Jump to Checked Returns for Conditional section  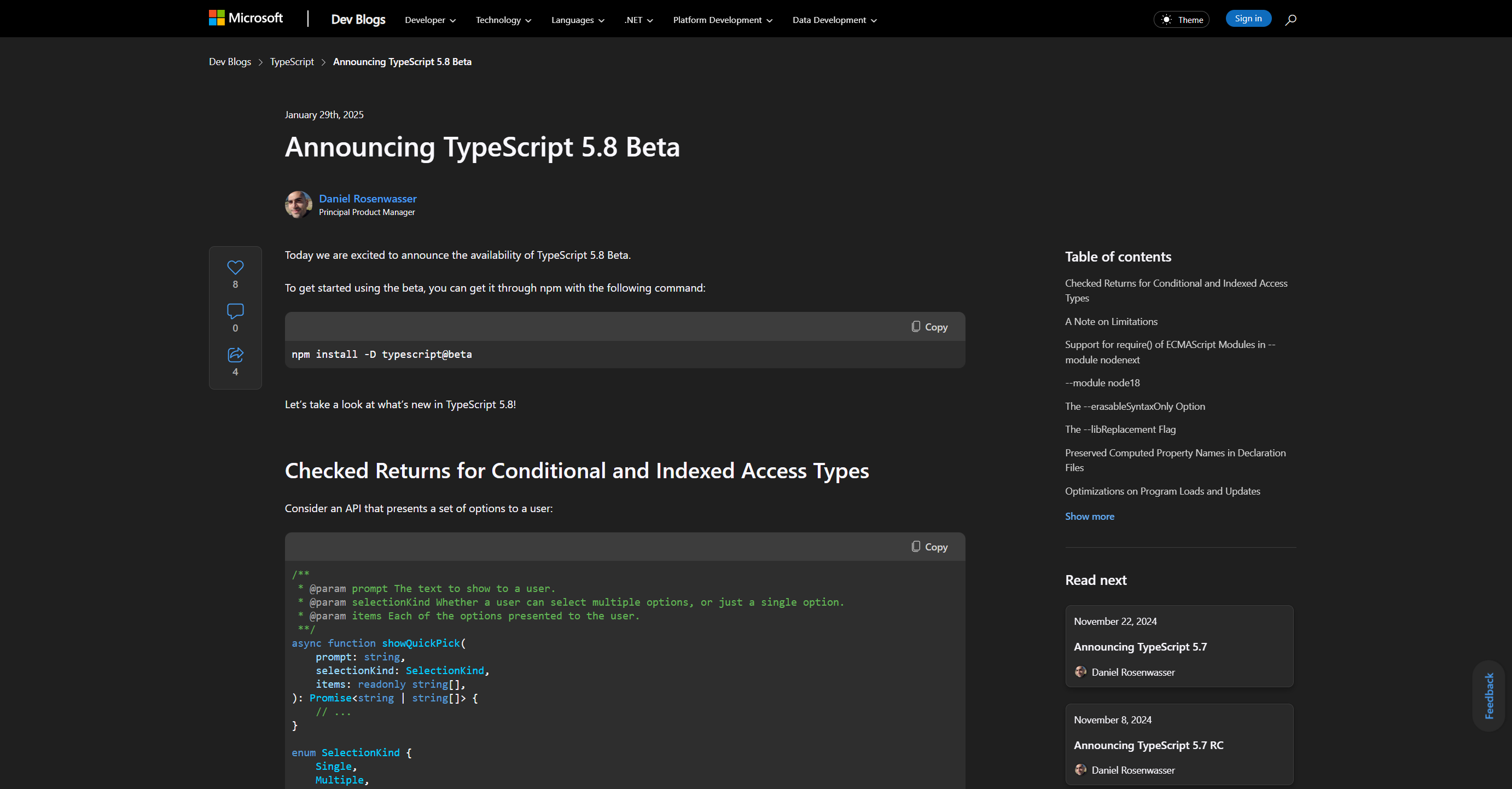pos(1176,291)
